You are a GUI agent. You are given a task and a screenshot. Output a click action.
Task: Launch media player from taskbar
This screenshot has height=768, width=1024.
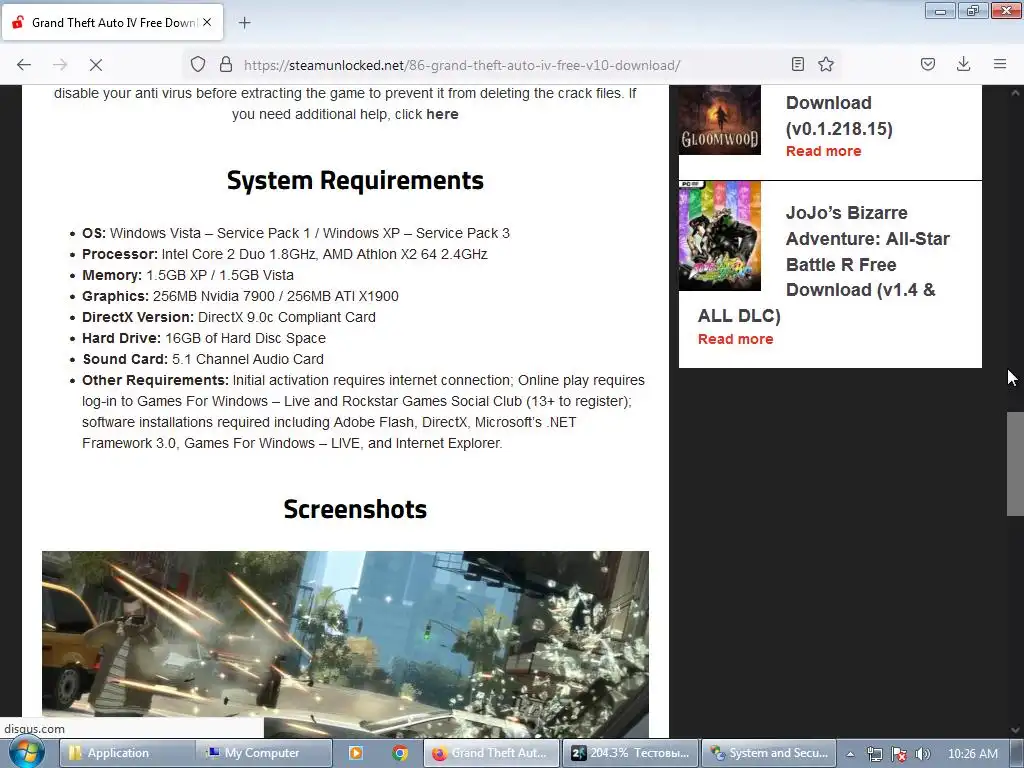(356, 753)
